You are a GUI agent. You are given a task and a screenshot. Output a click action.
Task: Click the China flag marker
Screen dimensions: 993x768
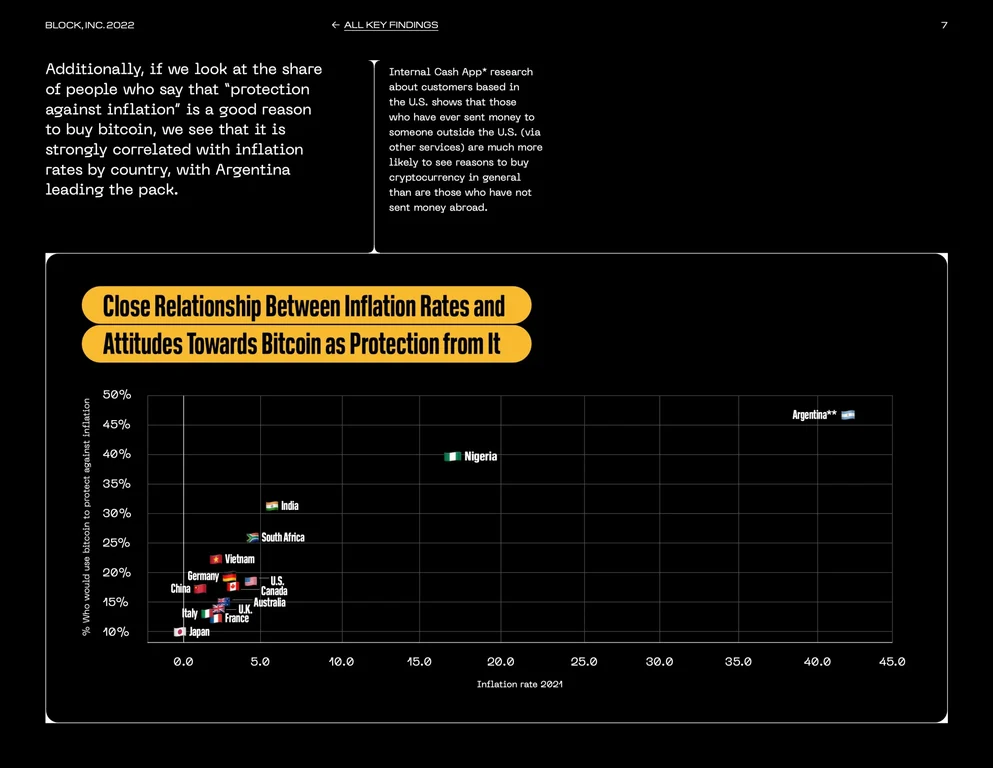point(200,589)
